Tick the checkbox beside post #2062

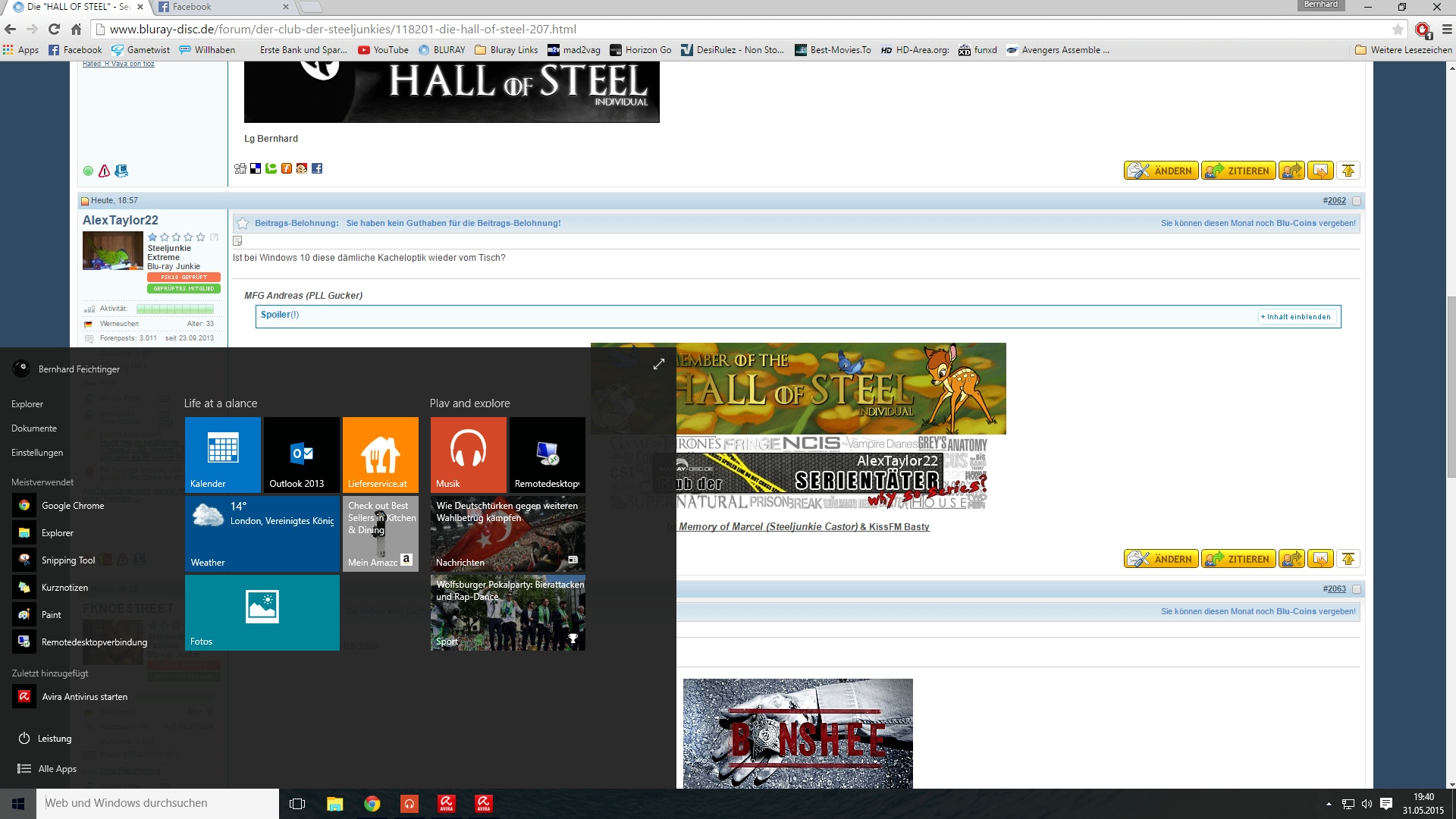pos(1357,201)
